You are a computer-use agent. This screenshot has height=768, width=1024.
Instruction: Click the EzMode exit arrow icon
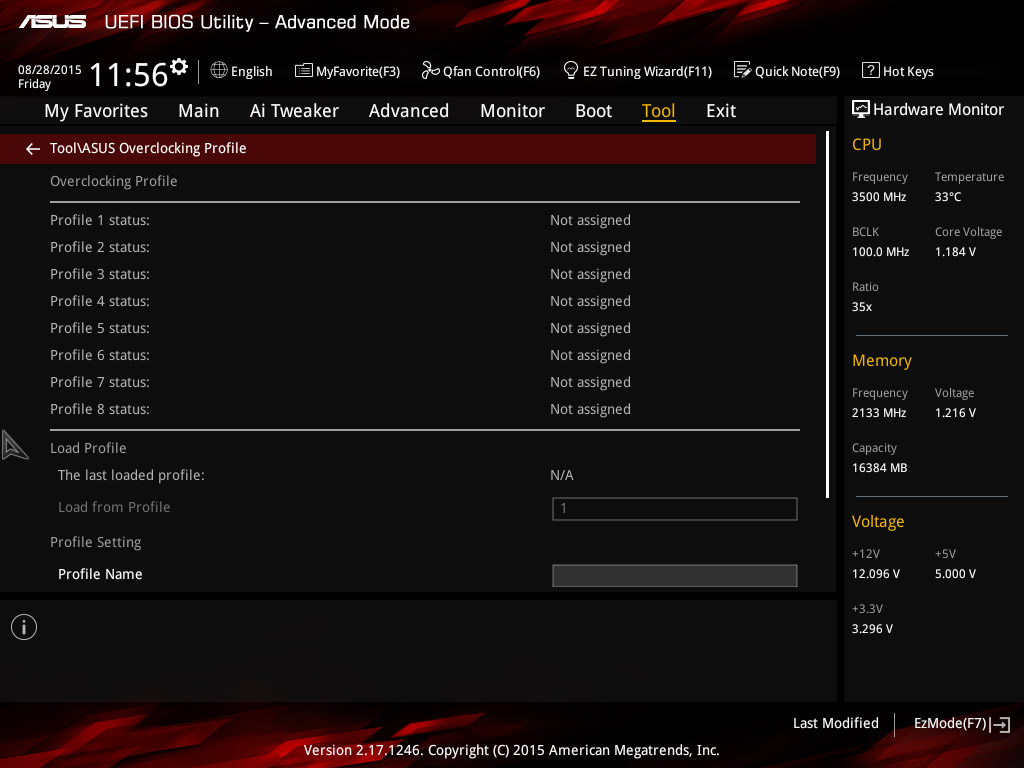(x=1000, y=724)
